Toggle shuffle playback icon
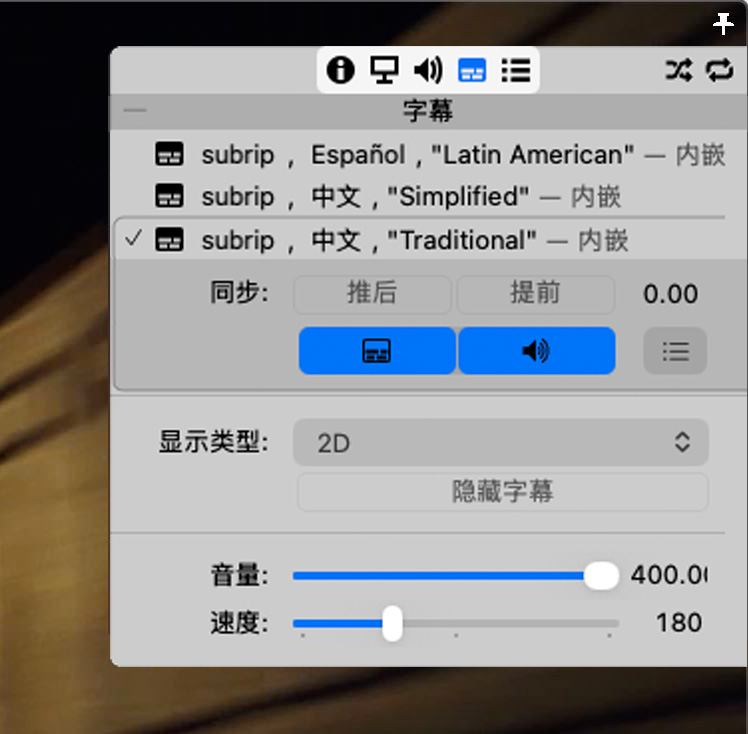The width and height of the screenshot is (748, 734). (678, 70)
